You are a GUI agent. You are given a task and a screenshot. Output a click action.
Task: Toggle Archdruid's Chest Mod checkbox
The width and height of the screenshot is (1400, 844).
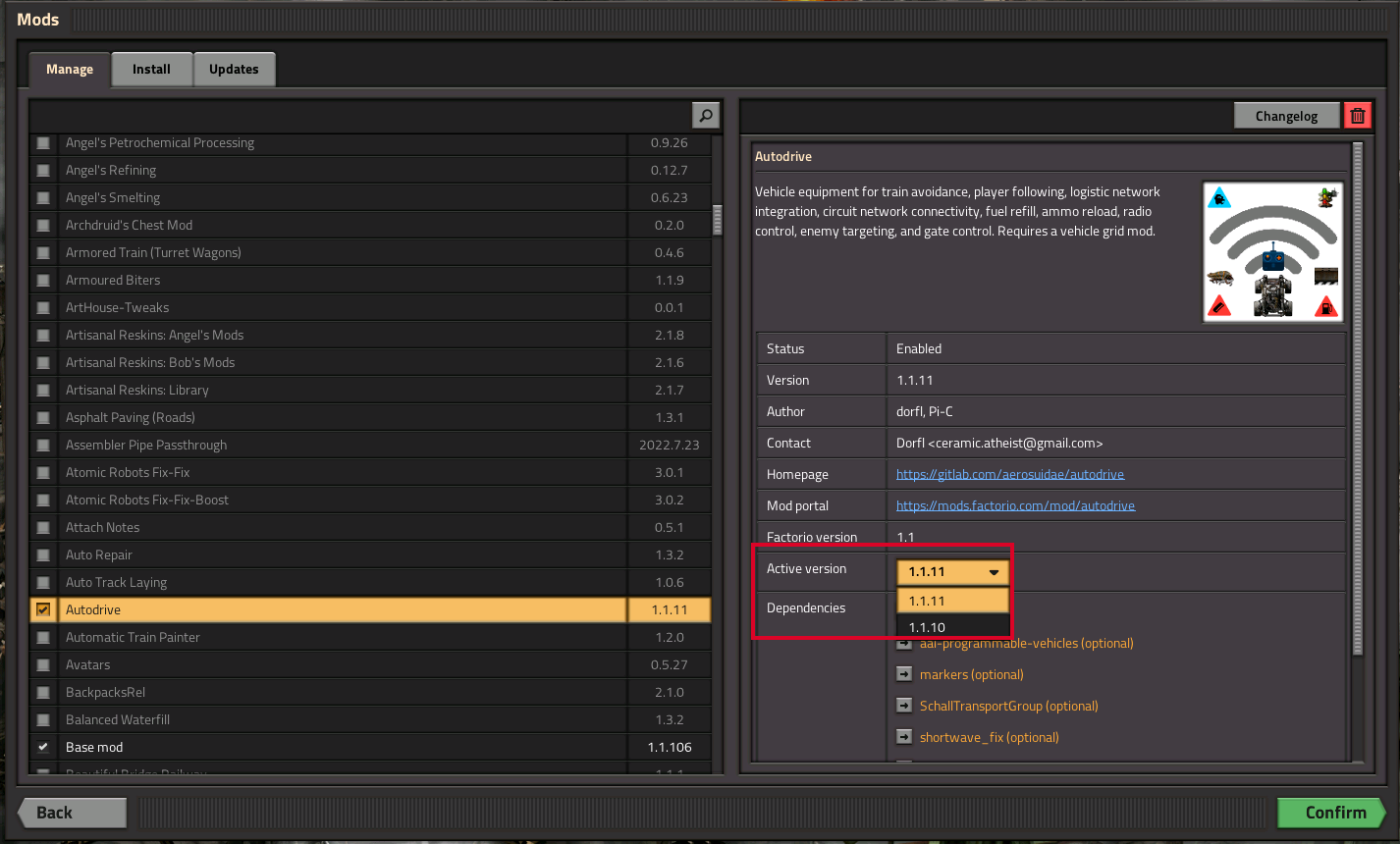[43, 225]
